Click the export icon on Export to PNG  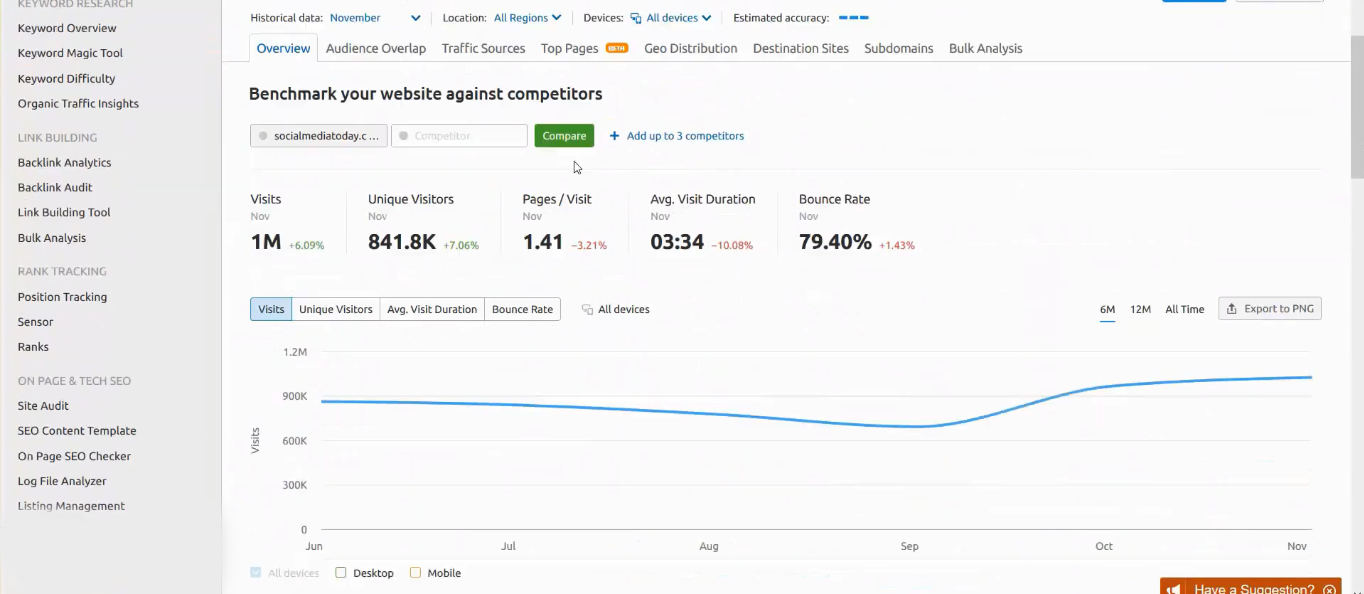[1232, 309]
